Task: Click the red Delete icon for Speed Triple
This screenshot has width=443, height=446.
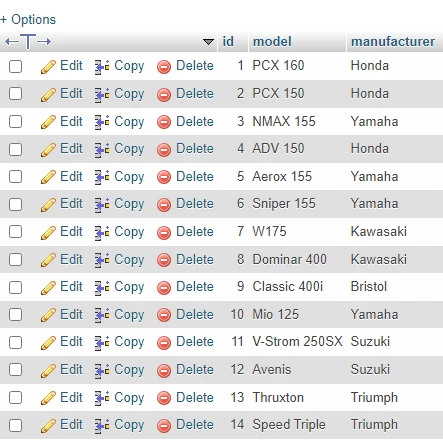Action: [164, 426]
